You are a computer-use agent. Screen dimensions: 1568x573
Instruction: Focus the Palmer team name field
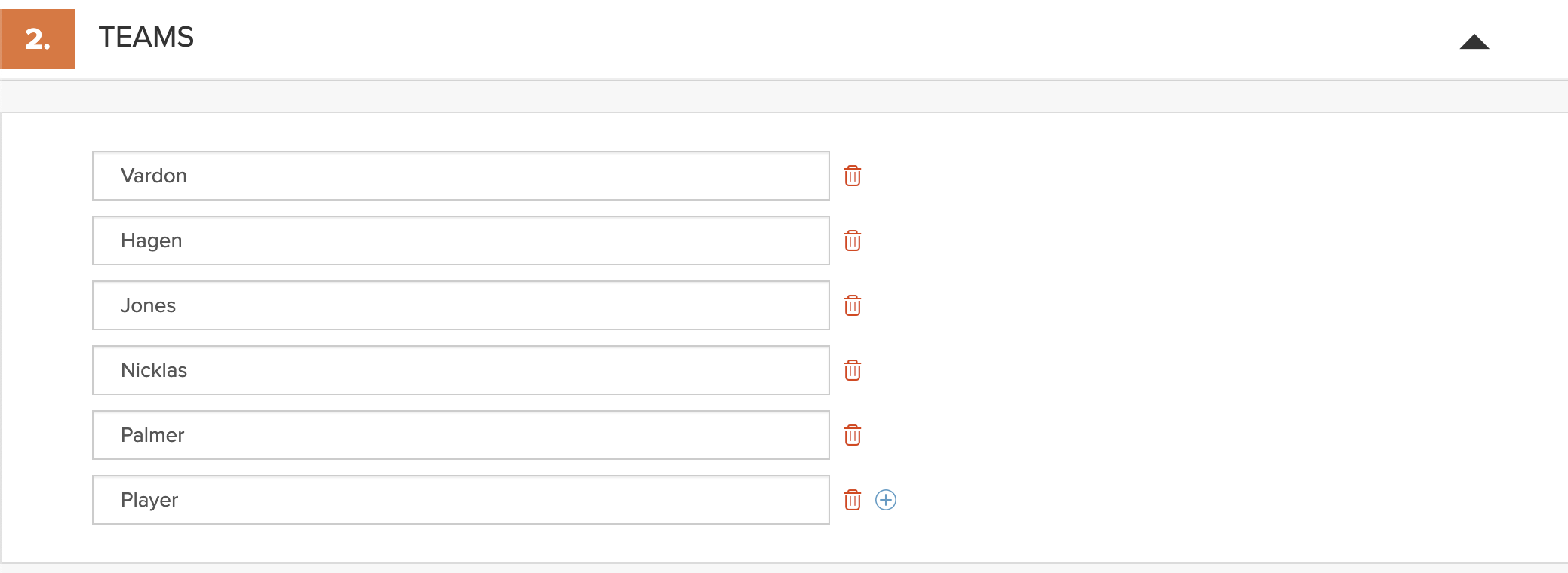click(461, 435)
